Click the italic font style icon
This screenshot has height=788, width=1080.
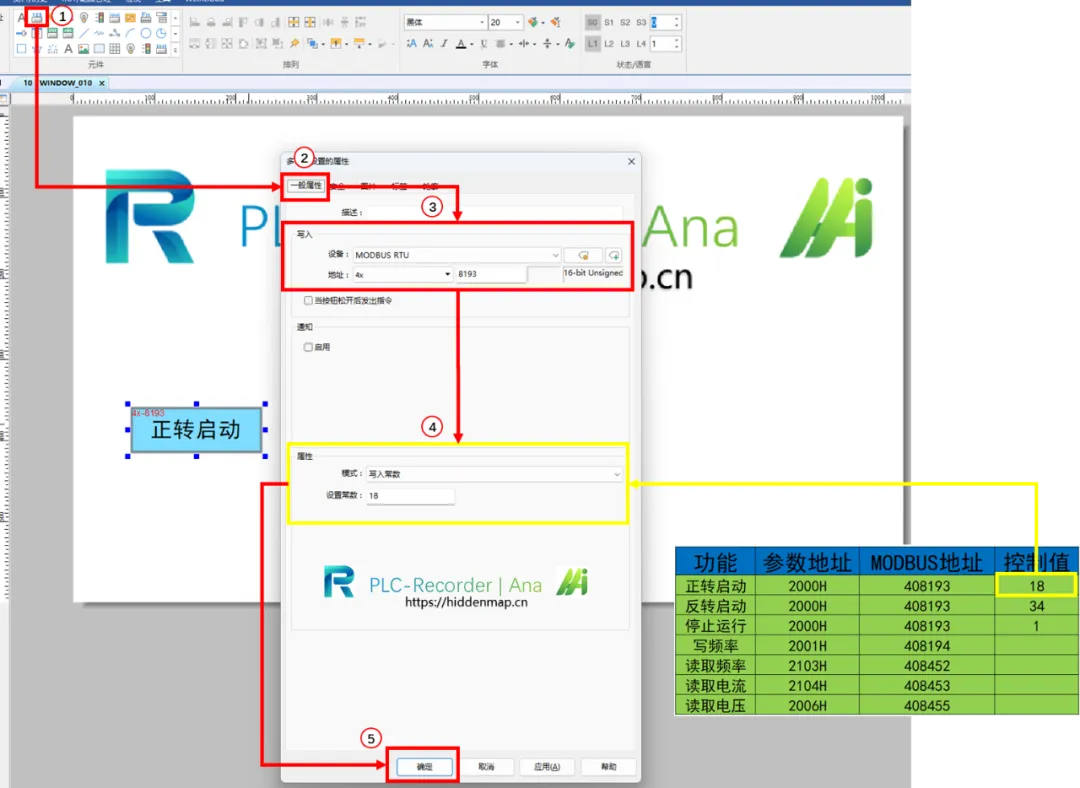pyautogui.click(x=444, y=43)
